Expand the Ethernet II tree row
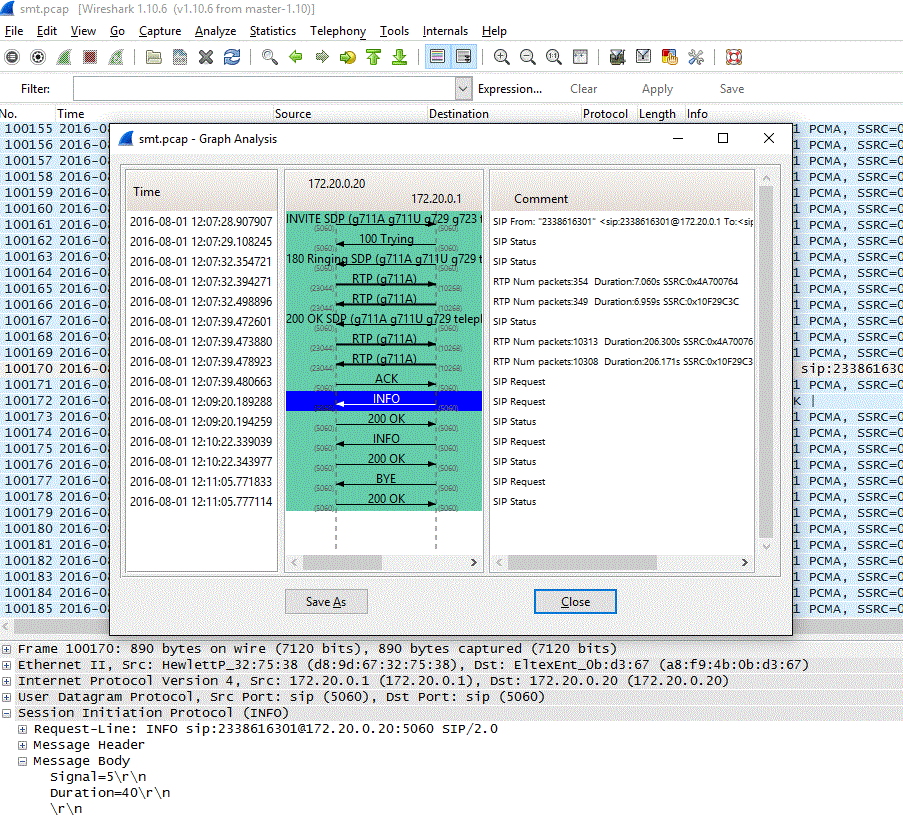The width and height of the screenshot is (903, 833). [6, 665]
